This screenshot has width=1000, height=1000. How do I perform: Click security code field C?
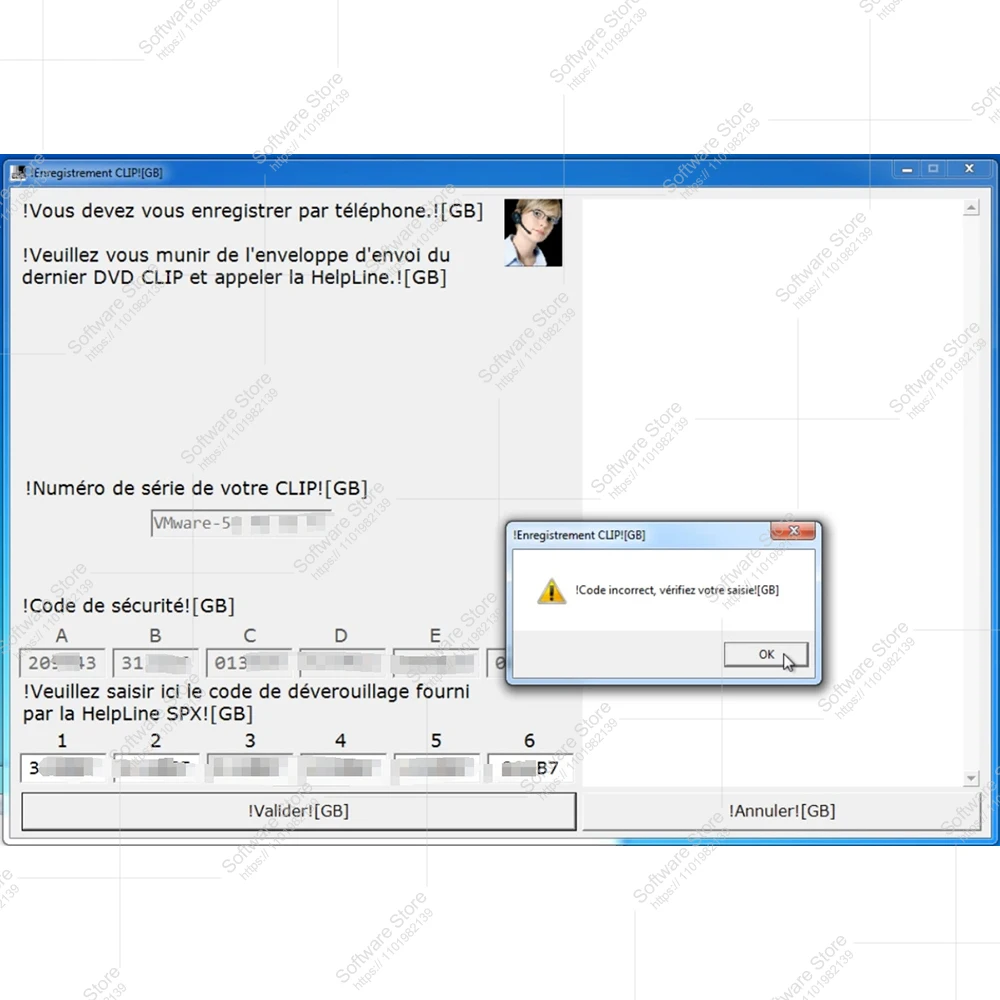249,663
